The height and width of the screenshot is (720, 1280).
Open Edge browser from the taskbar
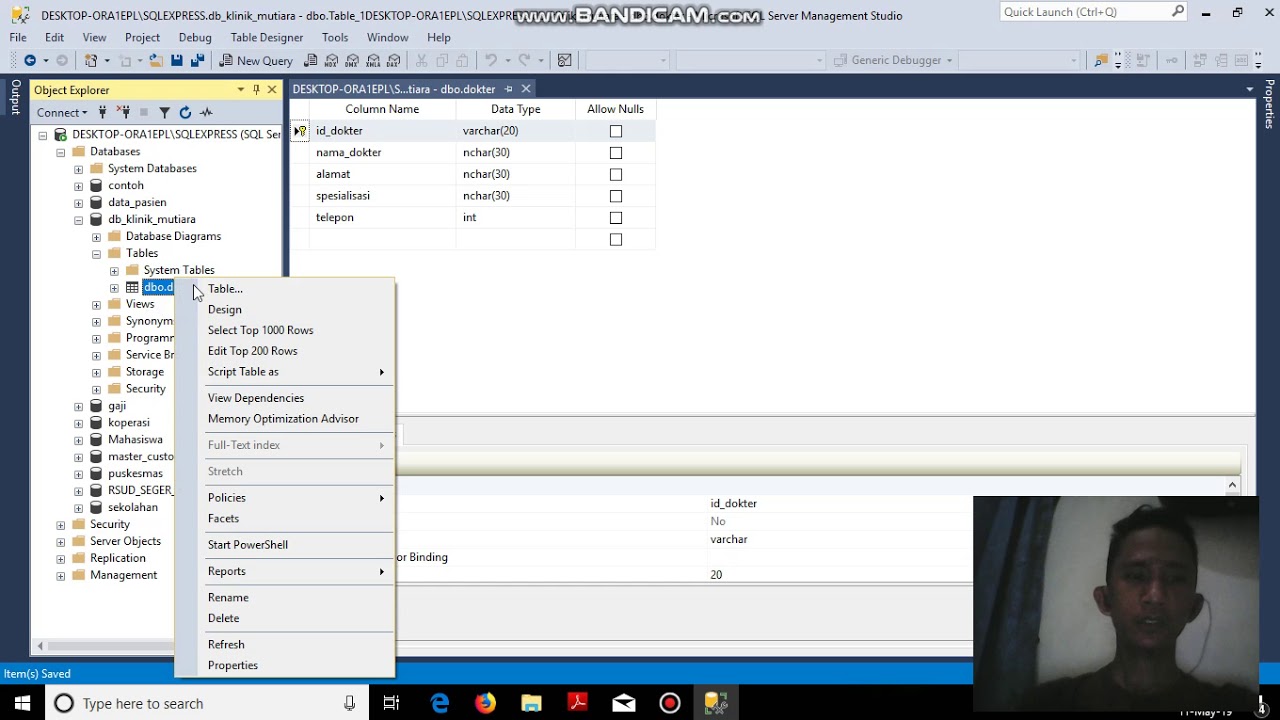(440, 703)
